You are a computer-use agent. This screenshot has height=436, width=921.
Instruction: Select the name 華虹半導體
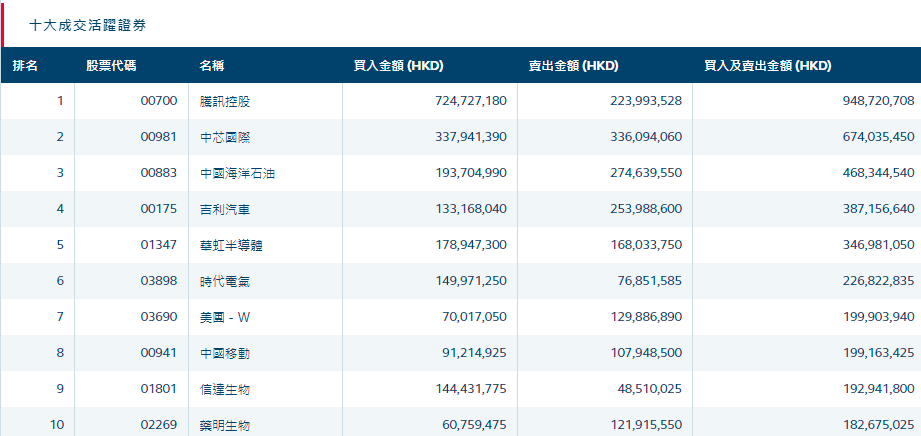pos(231,245)
